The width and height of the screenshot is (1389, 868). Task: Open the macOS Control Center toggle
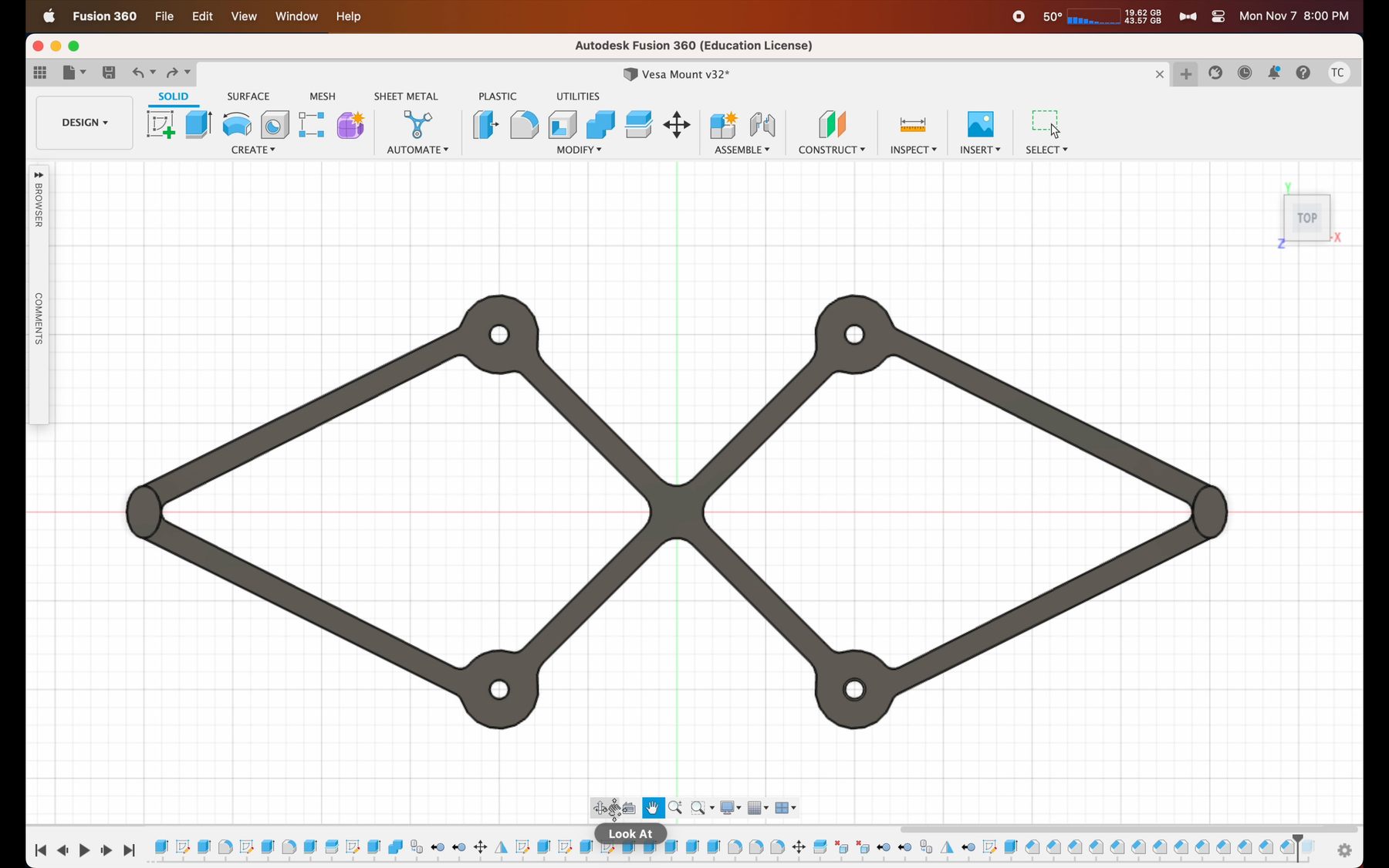pos(1218,16)
